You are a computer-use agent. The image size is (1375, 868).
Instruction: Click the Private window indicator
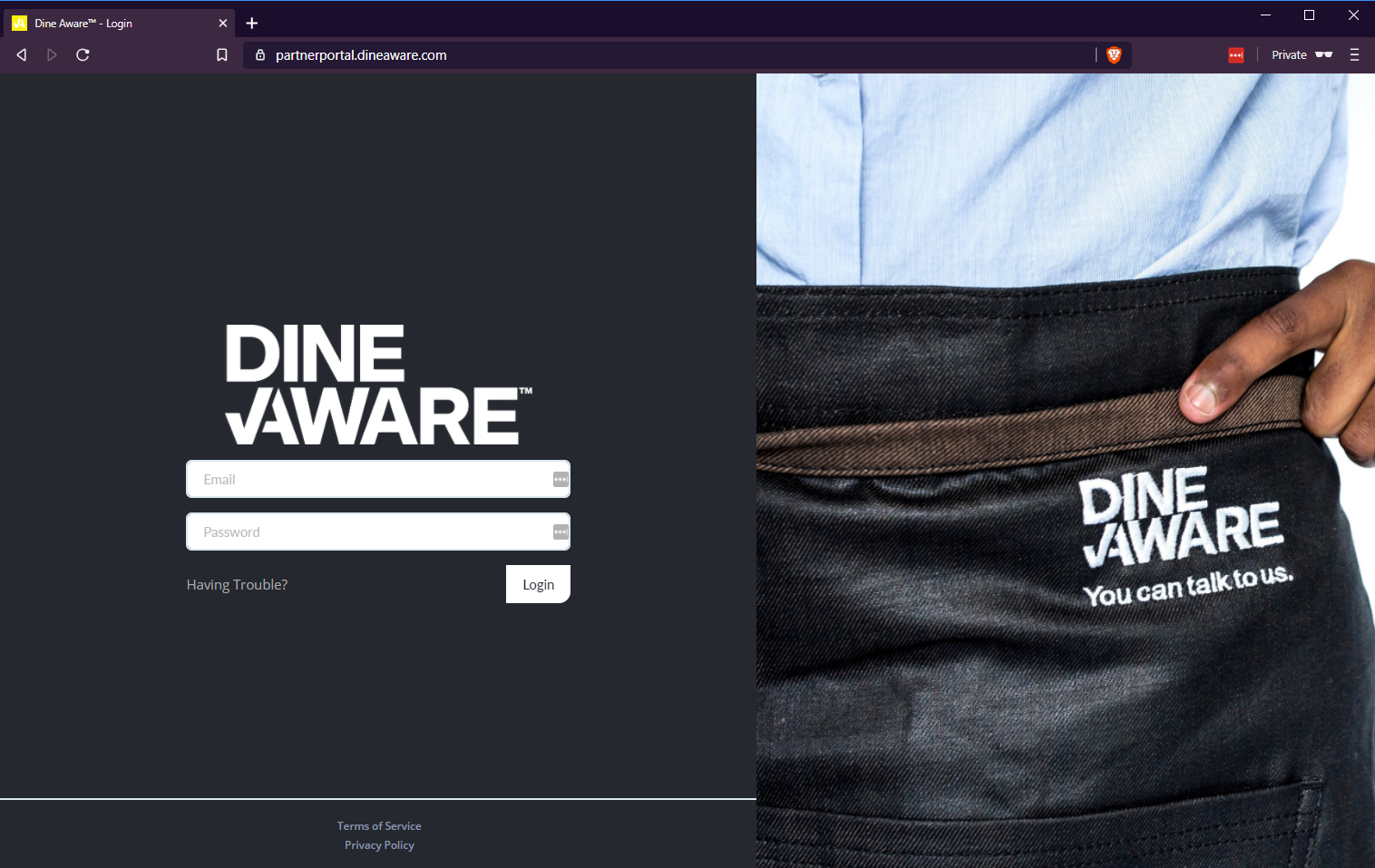pos(1302,55)
